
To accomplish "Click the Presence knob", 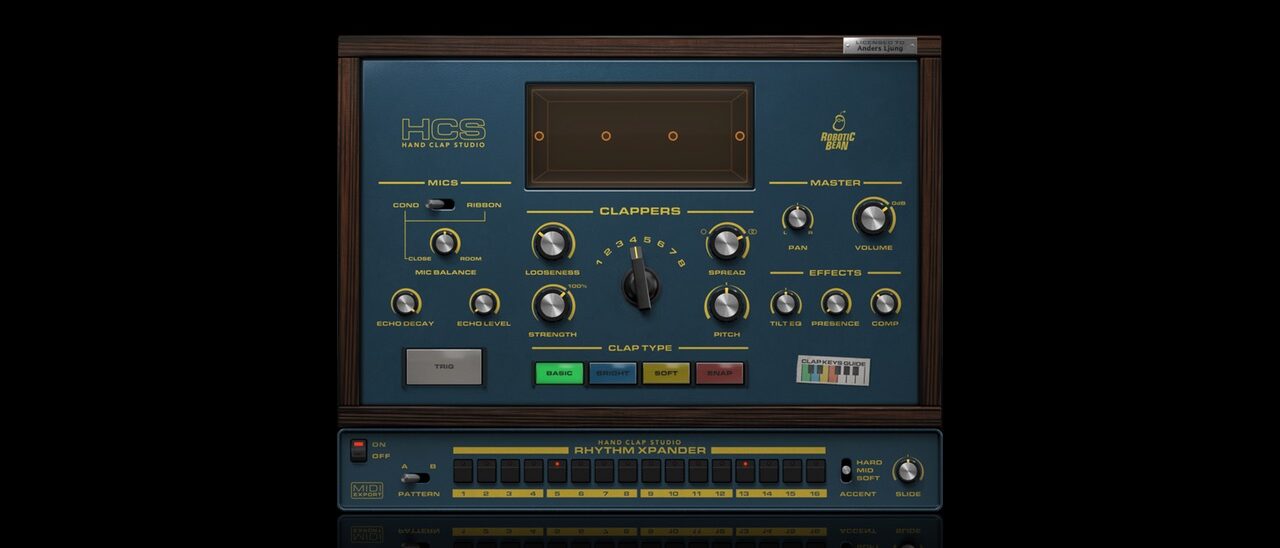I will (x=835, y=302).
